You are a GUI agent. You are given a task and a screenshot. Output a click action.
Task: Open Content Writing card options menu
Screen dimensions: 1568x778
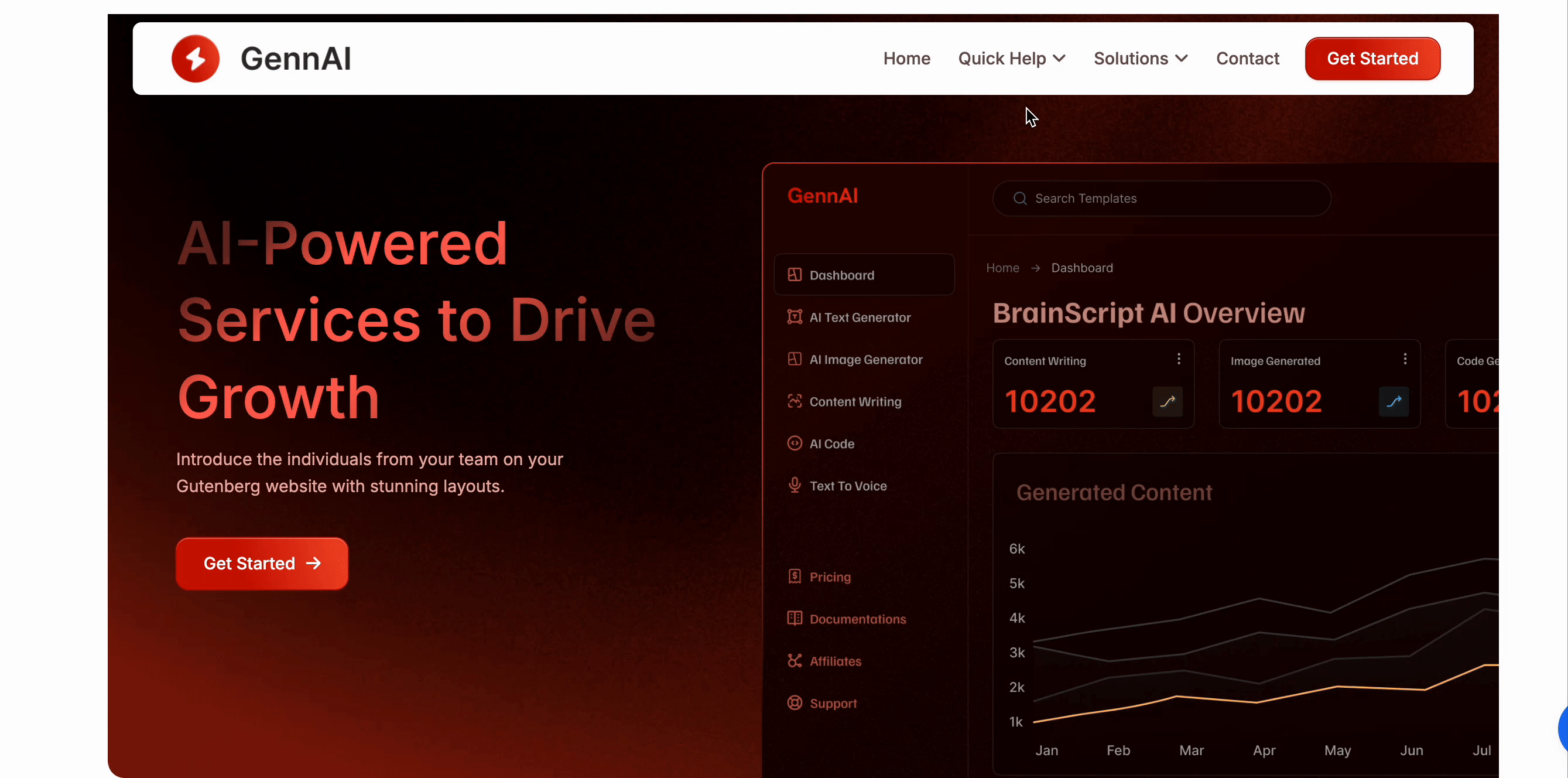[1179, 359]
